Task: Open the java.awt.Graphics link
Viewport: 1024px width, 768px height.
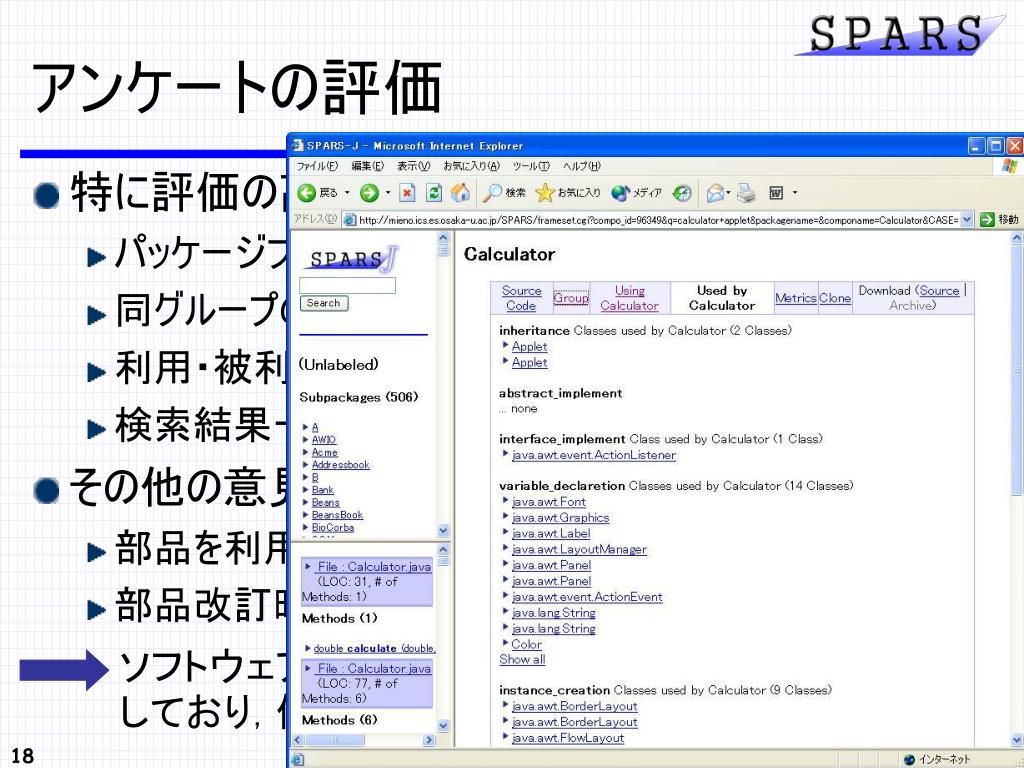Action: (560, 518)
